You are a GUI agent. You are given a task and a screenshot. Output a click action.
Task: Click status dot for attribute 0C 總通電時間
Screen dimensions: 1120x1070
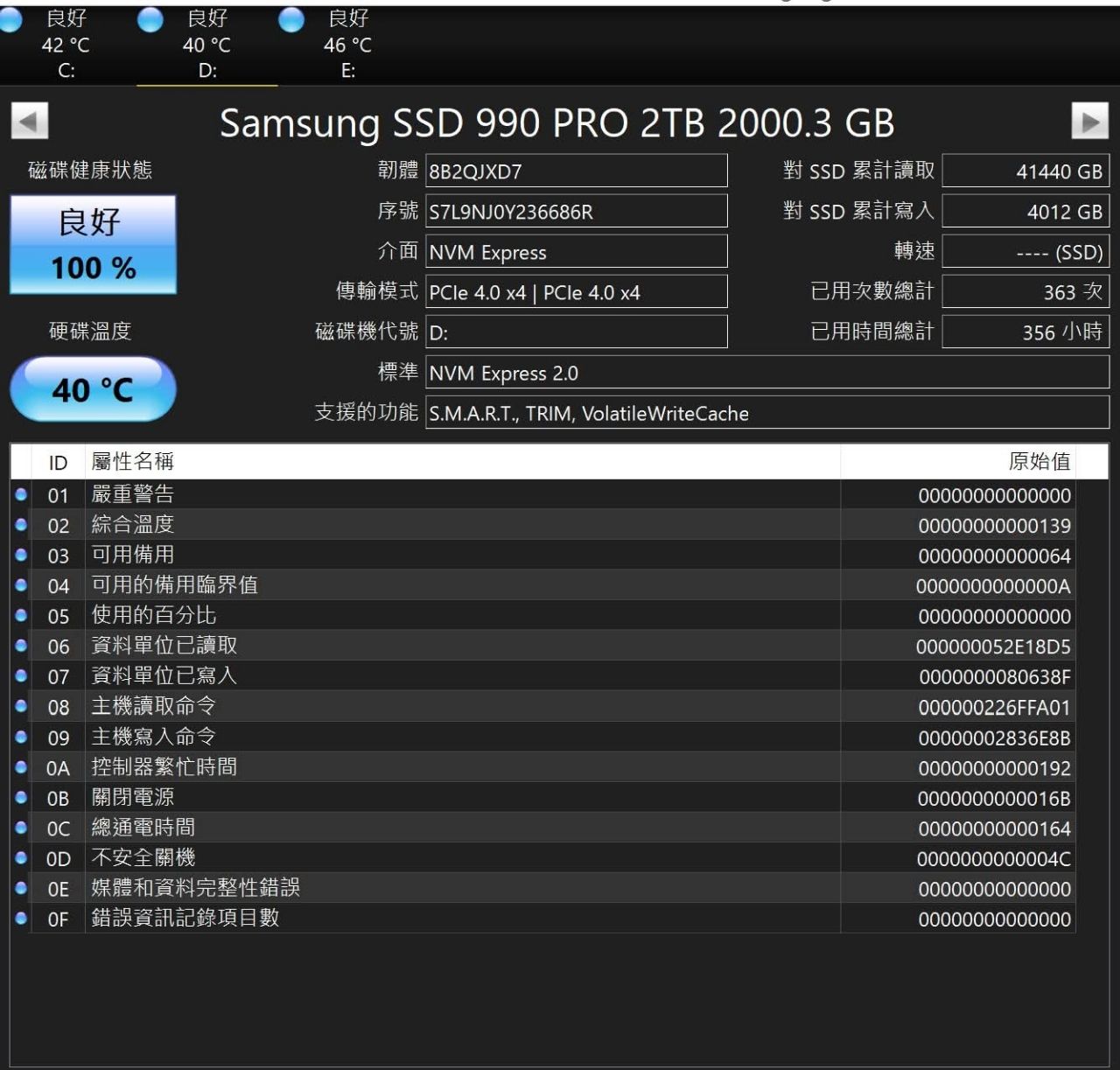tap(21, 828)
